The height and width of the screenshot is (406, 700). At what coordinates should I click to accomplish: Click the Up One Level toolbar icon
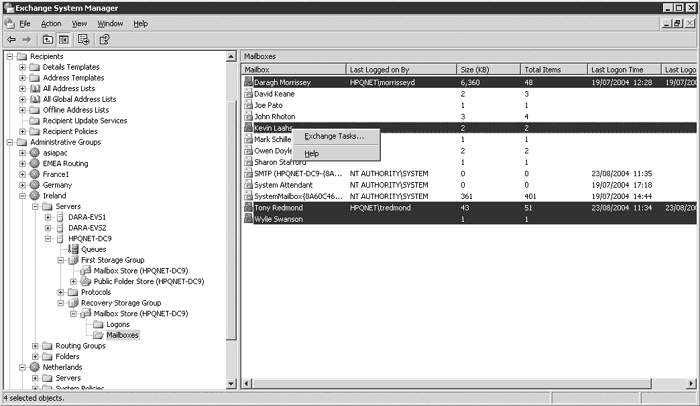pos(45,39)
